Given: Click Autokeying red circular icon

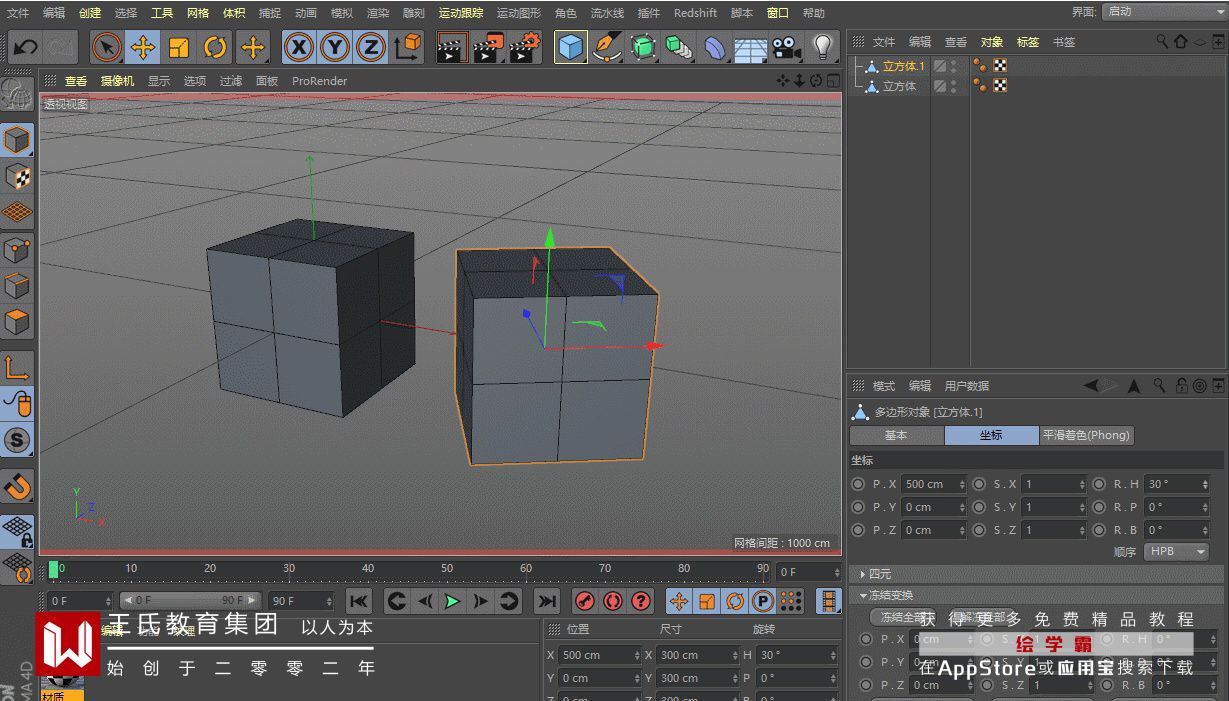Looking at the screenshot, I should pyautogui.click(x=613, y=601).
